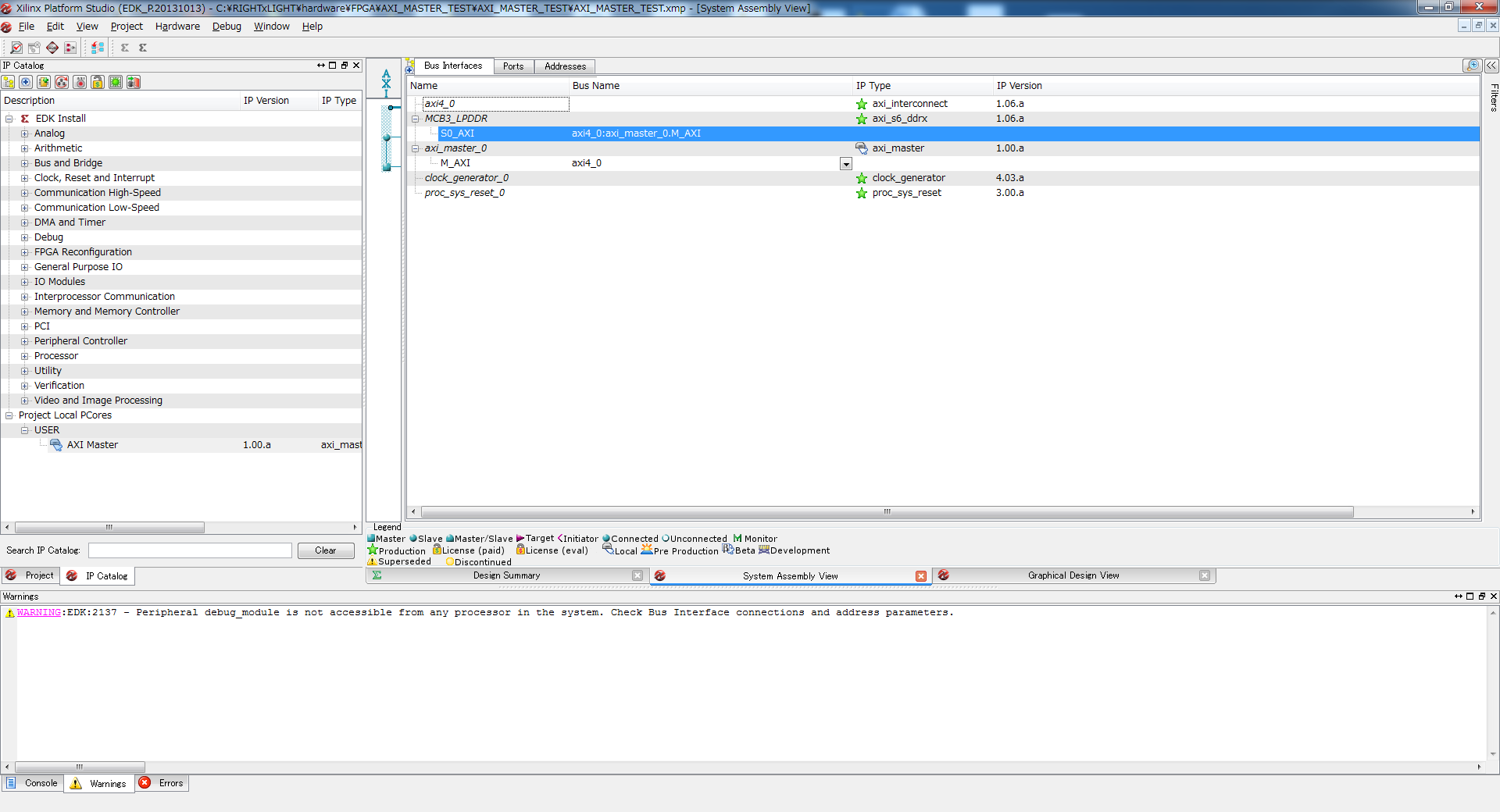
Task: Click the first Sigma toolbar icon
Action: [124, 48]
